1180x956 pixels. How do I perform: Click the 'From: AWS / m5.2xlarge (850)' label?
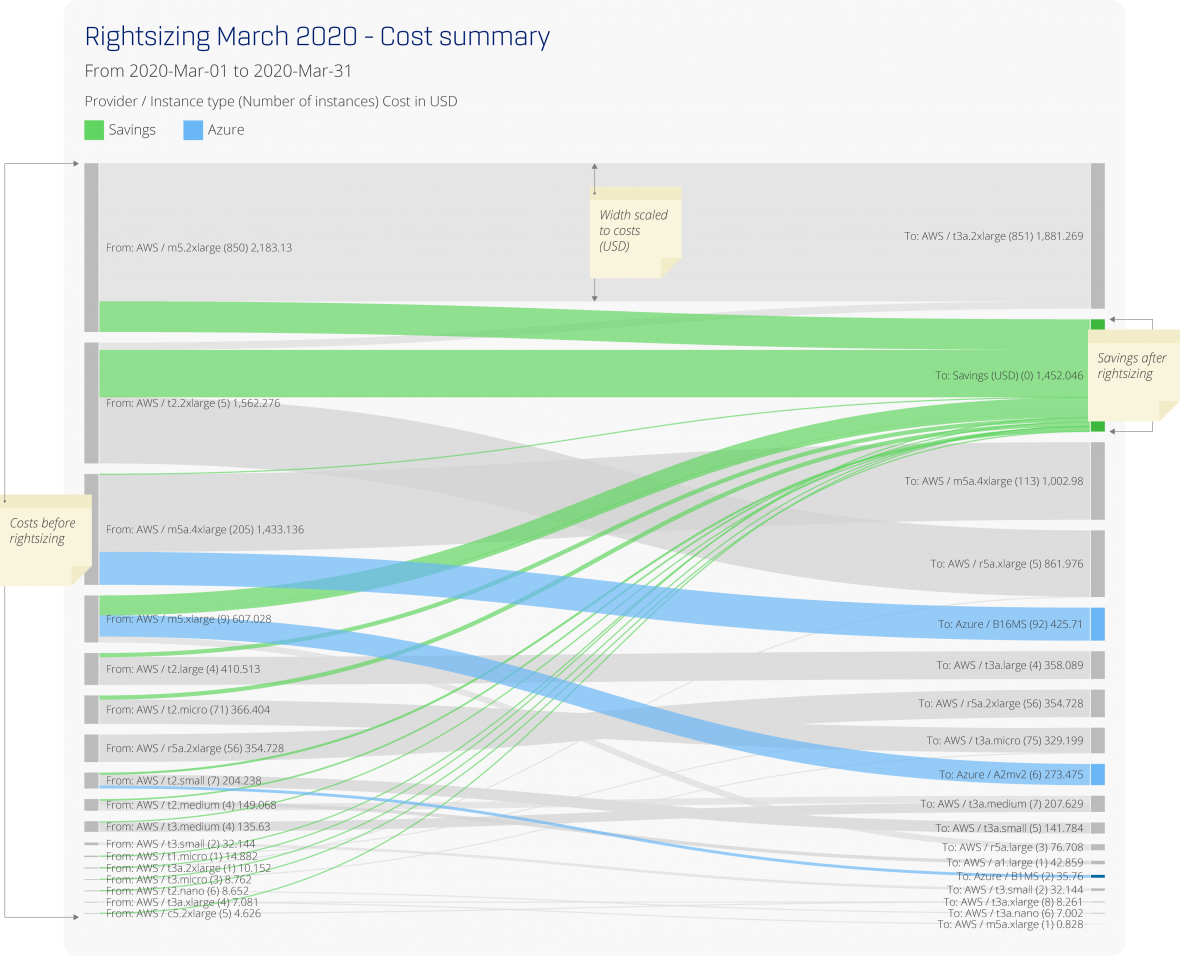[x=198, y=247]
